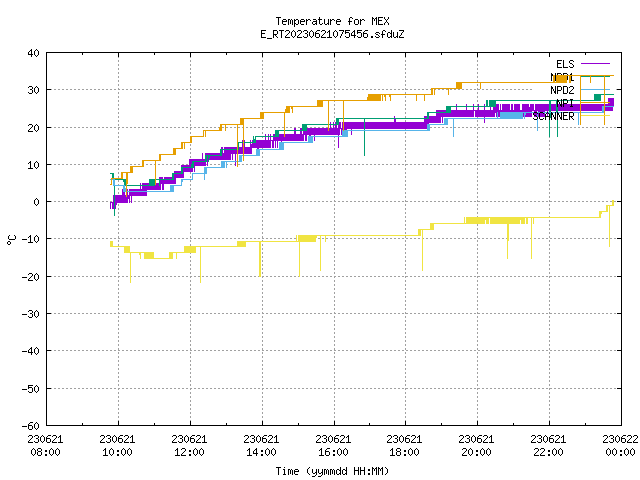
Task: Click the yellow SCANNER legend line sample
Action: pyautogui.click(x=595, y=116)
